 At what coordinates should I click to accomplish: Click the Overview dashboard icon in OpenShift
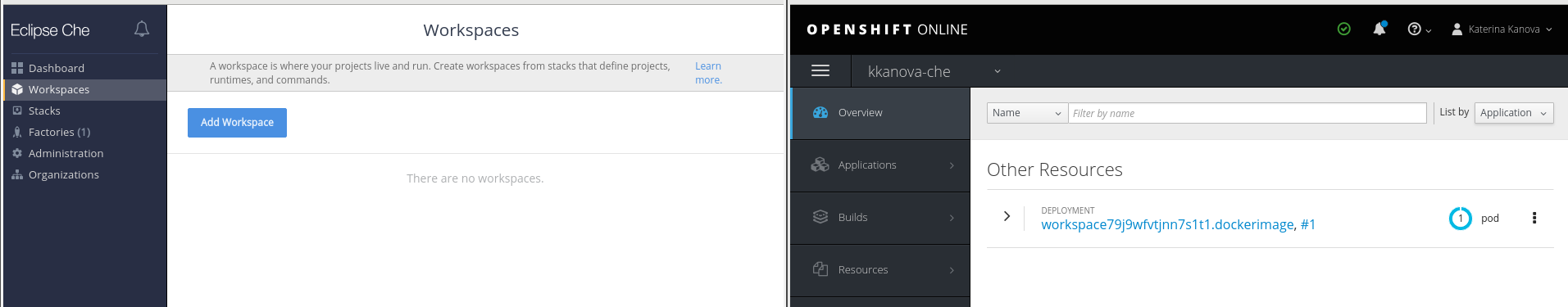[820, 113]
